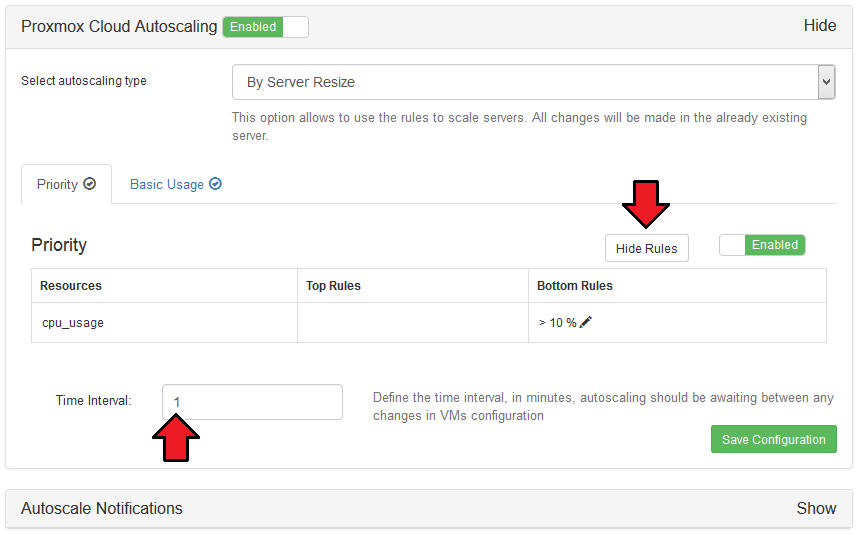Select the By Server Resize combo box

534,82
